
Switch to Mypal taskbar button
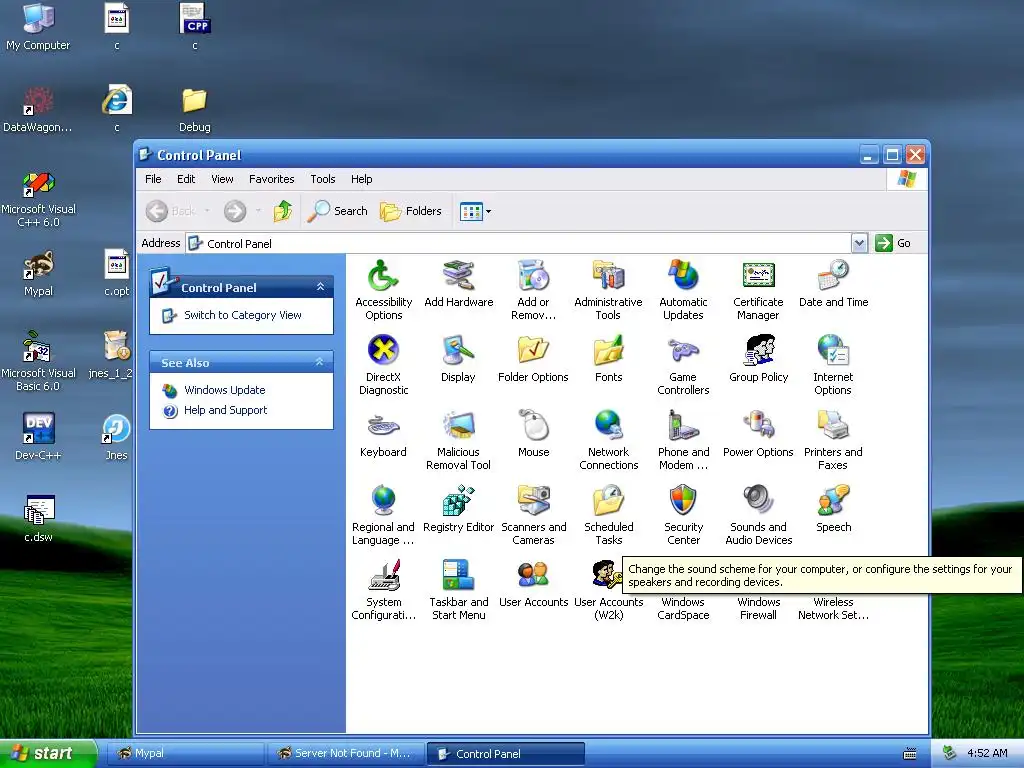tap(185, 753)
